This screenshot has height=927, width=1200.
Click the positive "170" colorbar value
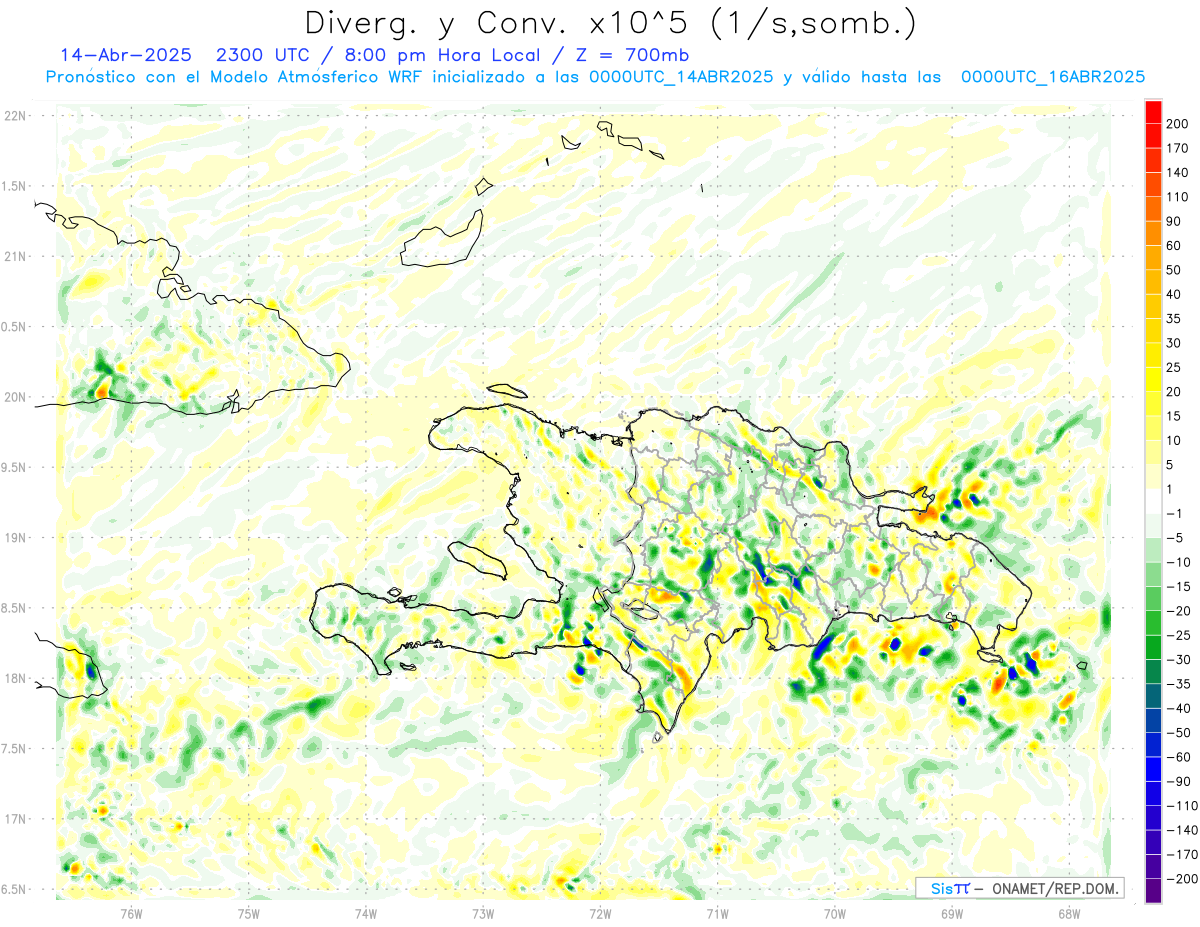pyautogui.click(x=1178, y=148)
